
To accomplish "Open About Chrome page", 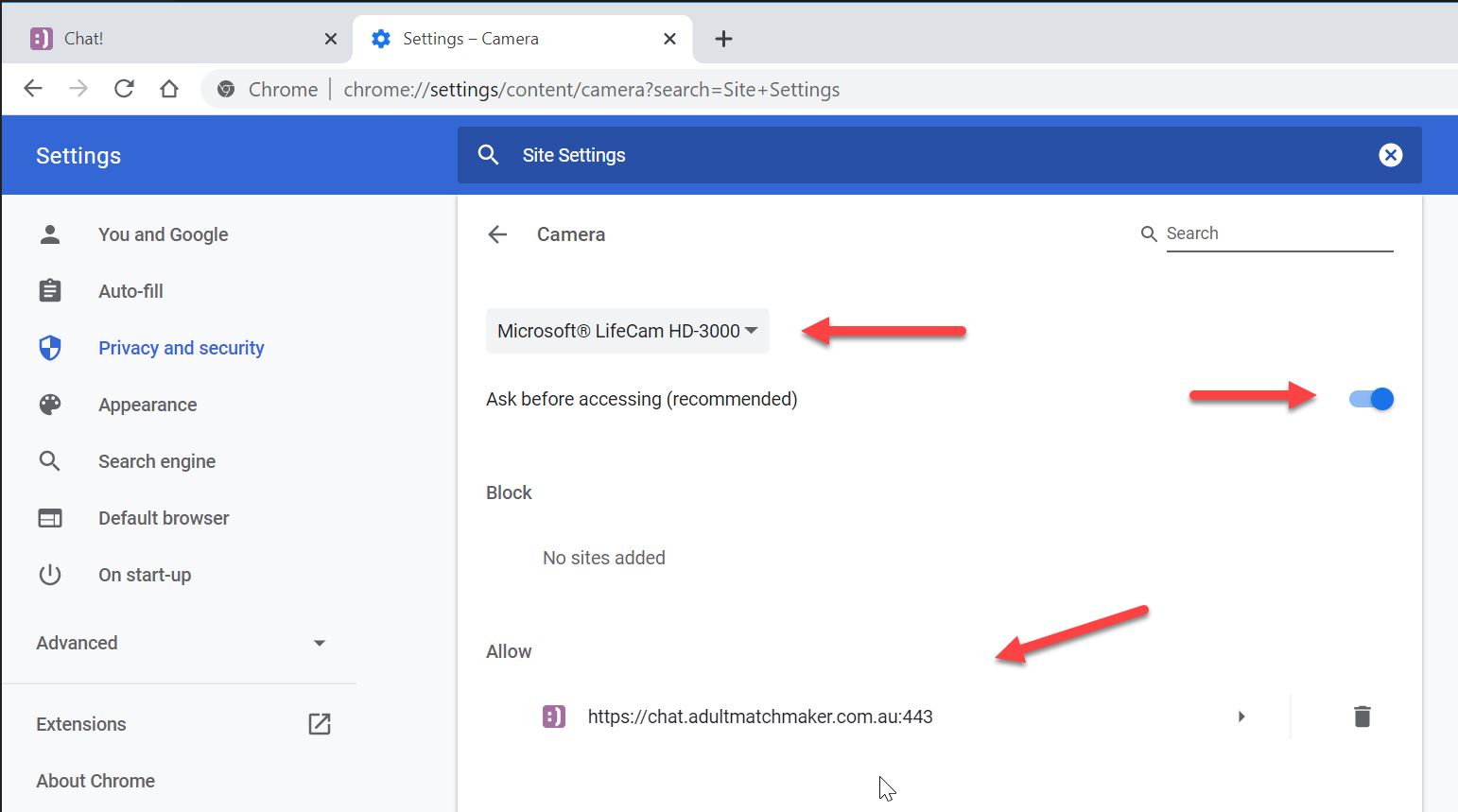I will click(x=95, y=781).
